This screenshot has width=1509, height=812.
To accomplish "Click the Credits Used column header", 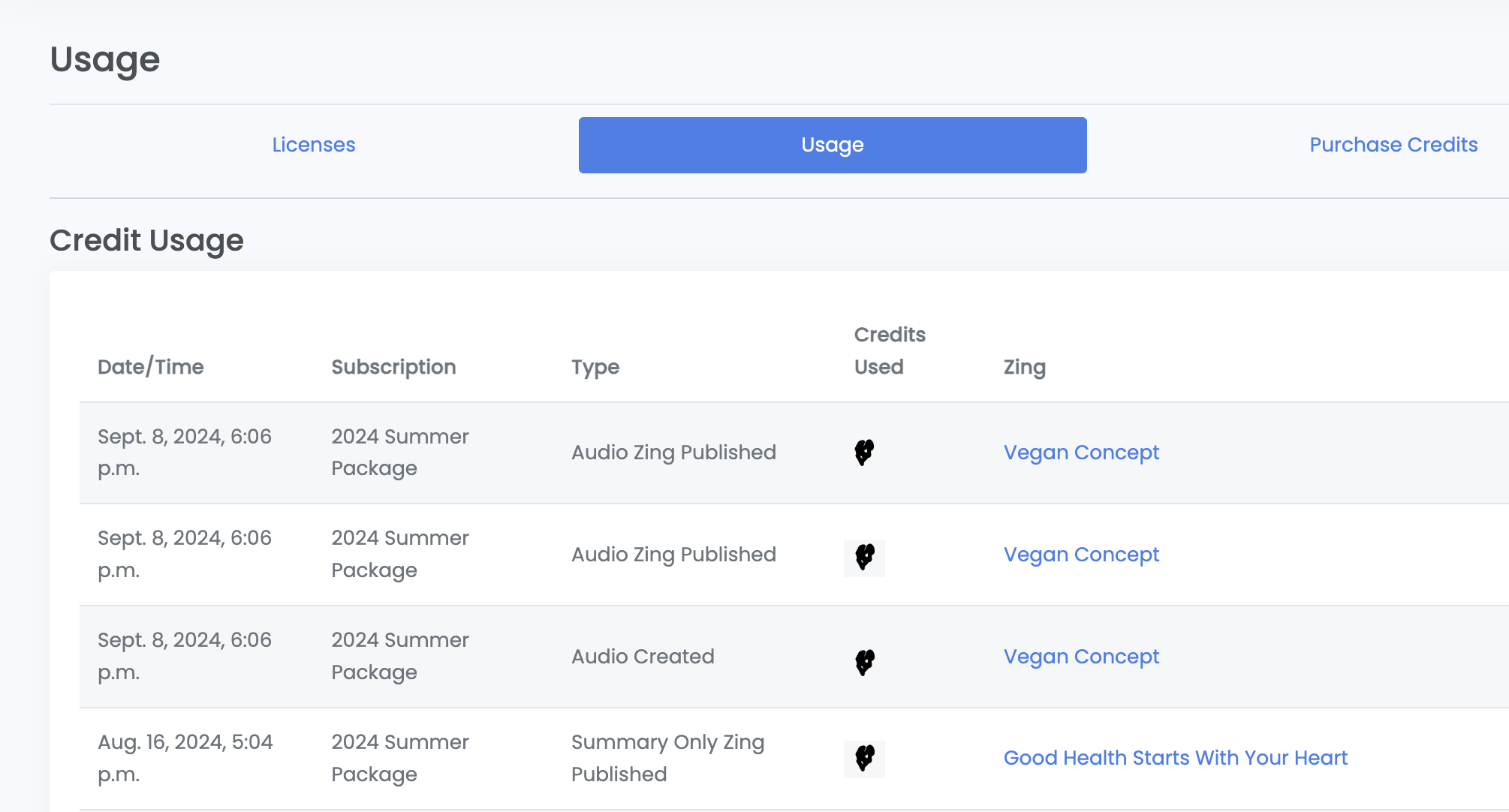I will 890,350.
